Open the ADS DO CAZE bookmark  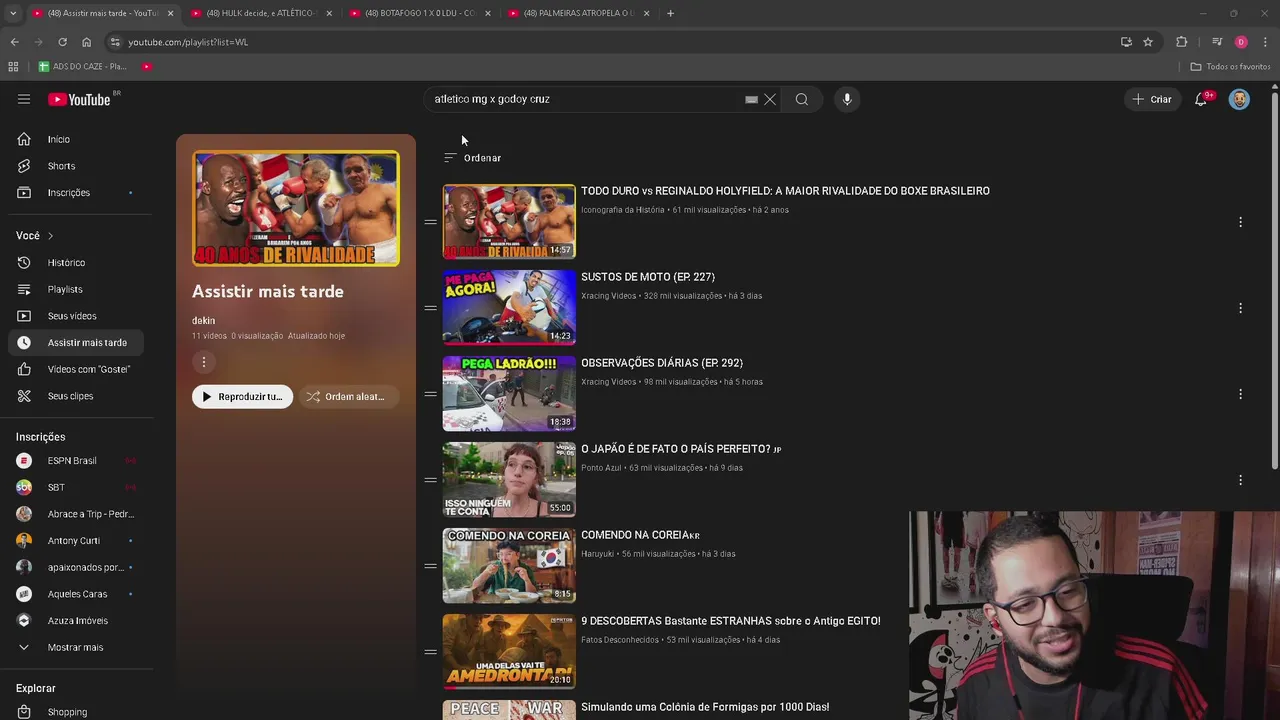pos(82,66)
